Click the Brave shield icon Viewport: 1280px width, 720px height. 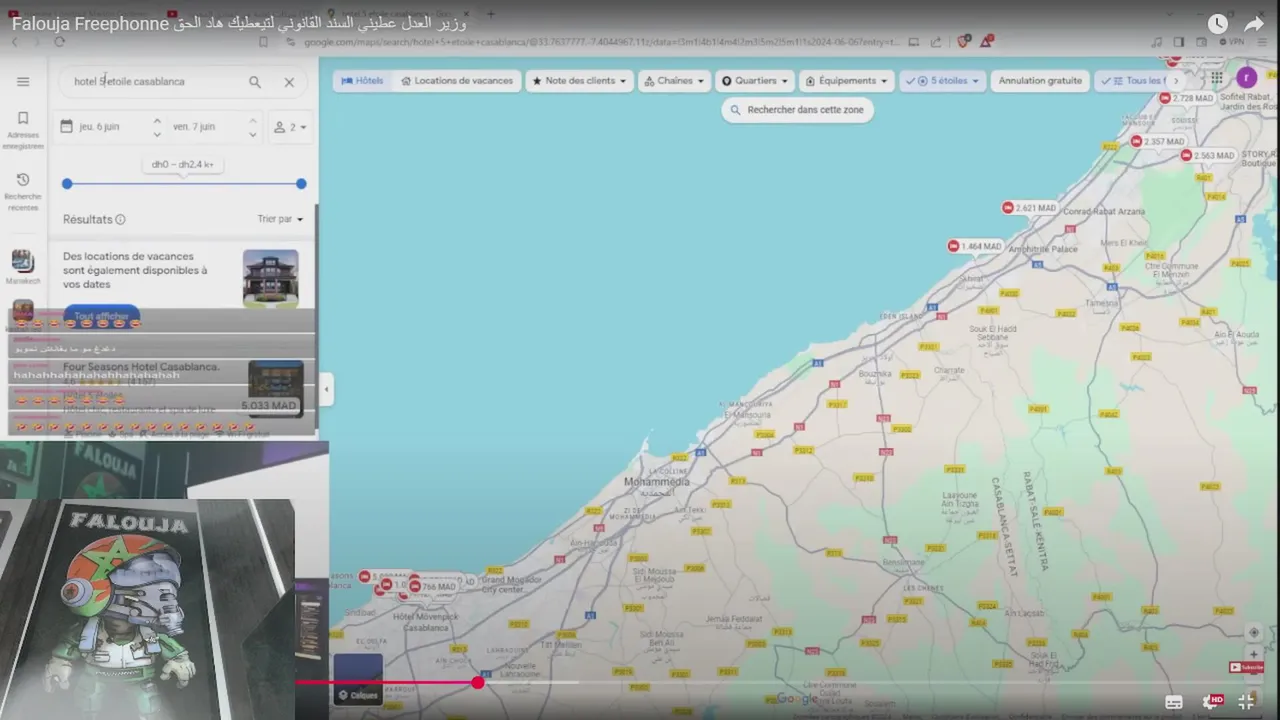963,42
